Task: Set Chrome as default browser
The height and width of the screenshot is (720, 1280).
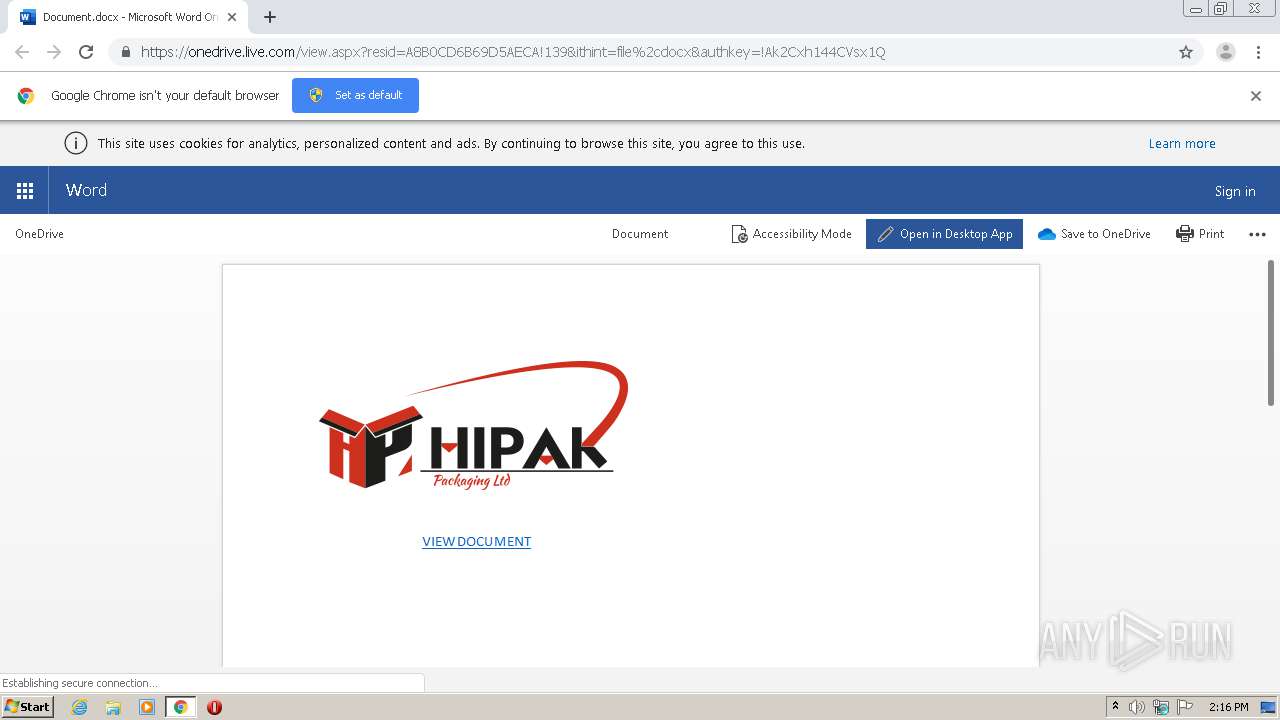Action: tap(355, 95)
